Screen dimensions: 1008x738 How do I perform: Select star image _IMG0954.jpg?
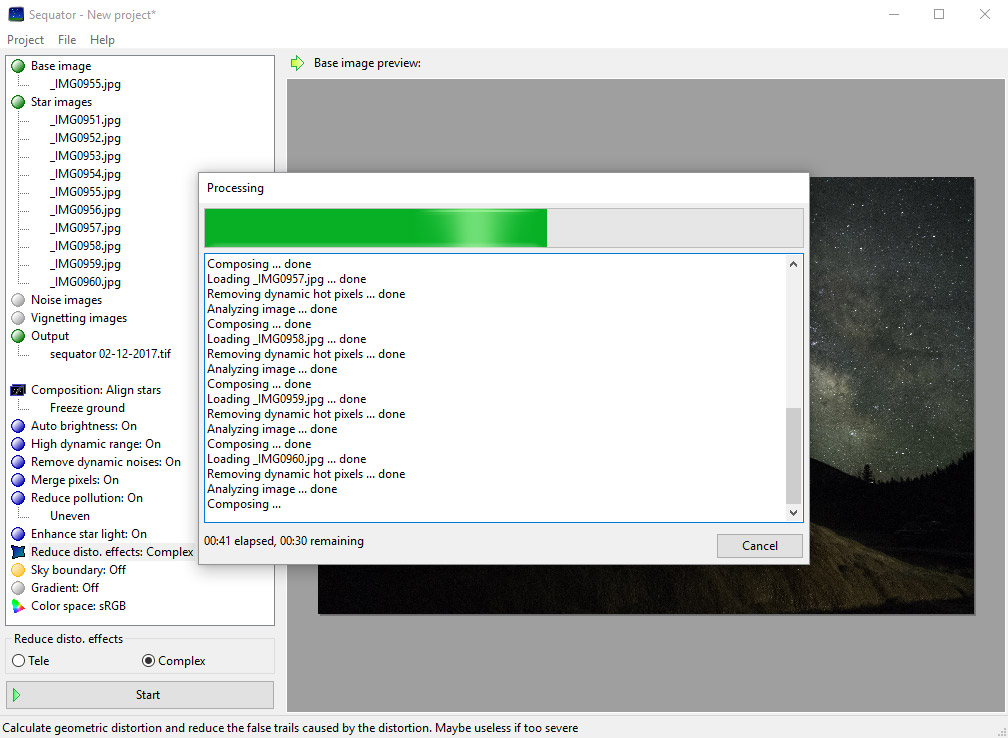click(x=86, y=174)
